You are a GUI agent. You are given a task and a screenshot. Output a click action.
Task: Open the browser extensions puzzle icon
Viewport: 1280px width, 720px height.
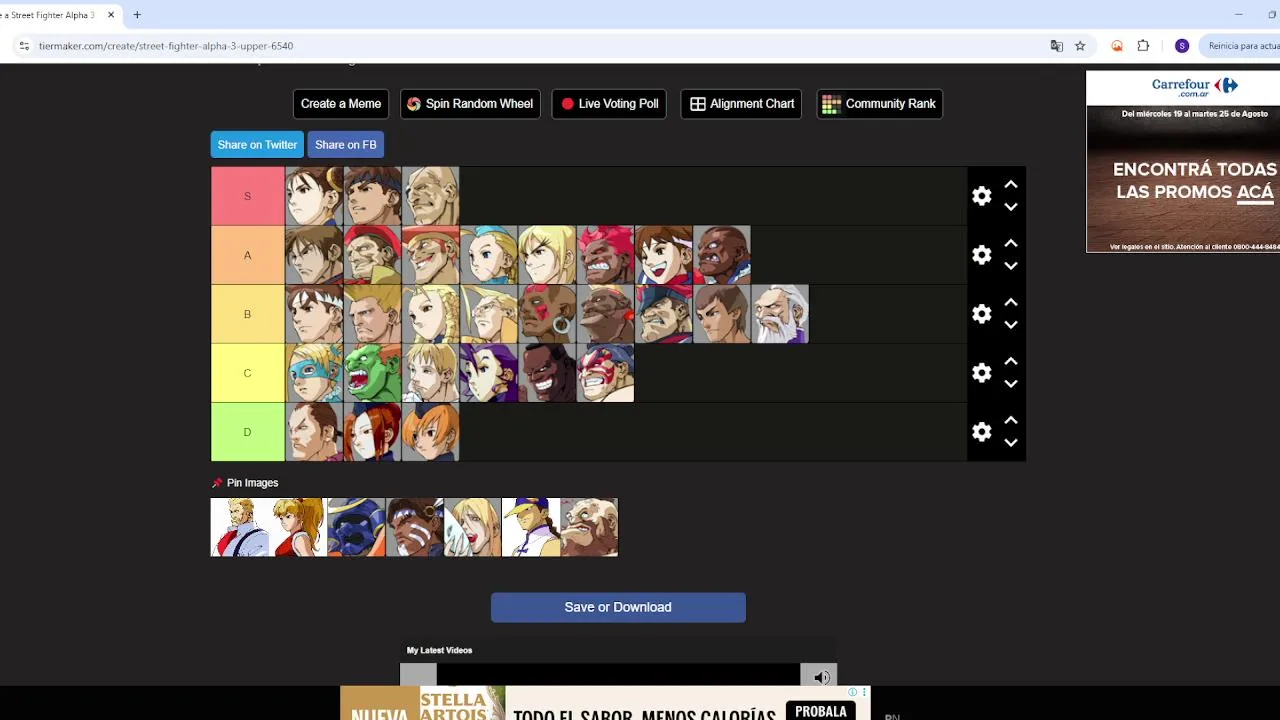[x=1143, y=46]
